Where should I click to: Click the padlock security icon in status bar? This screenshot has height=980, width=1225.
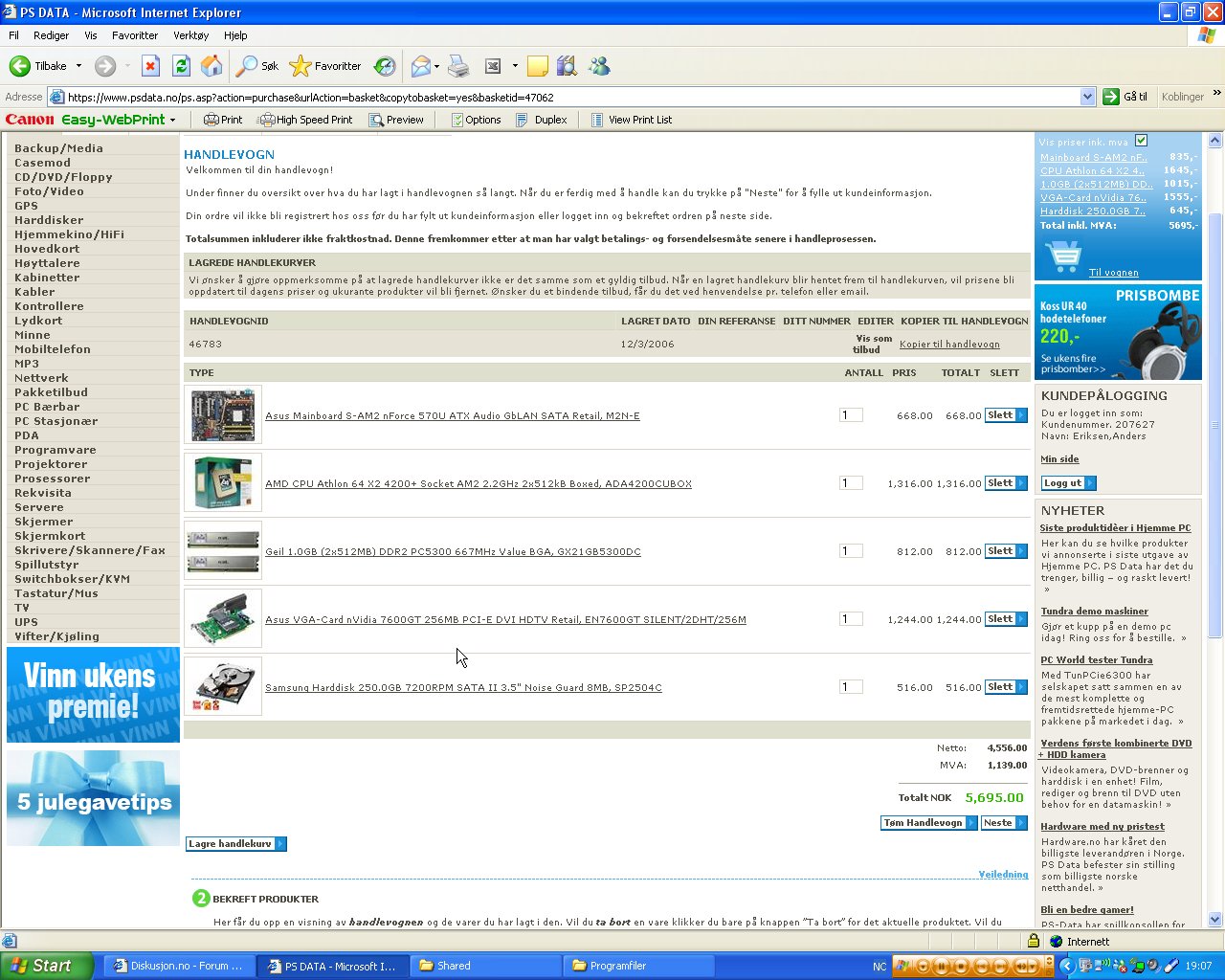click(1034, 941)
